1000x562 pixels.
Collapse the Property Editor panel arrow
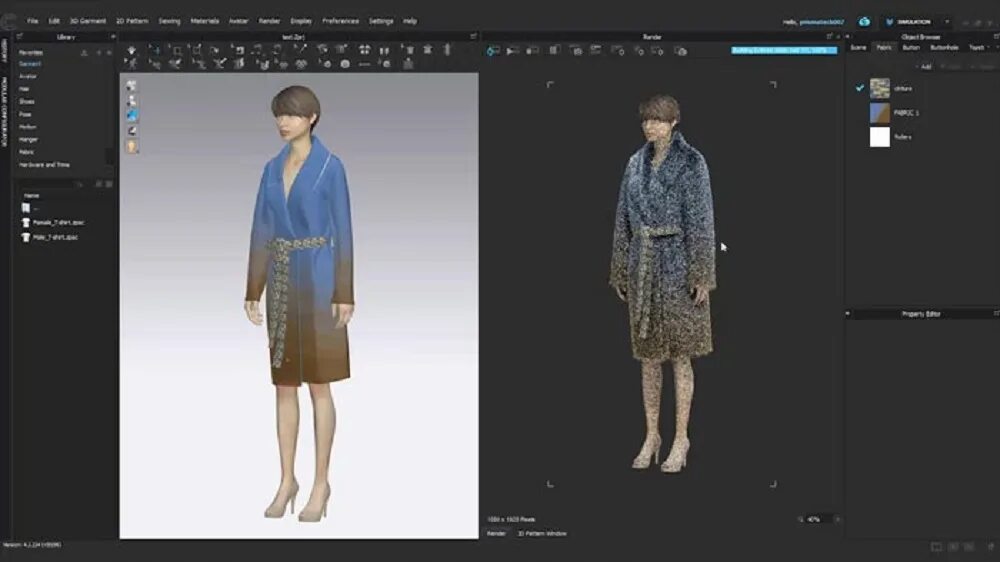(x=848, y=314)
